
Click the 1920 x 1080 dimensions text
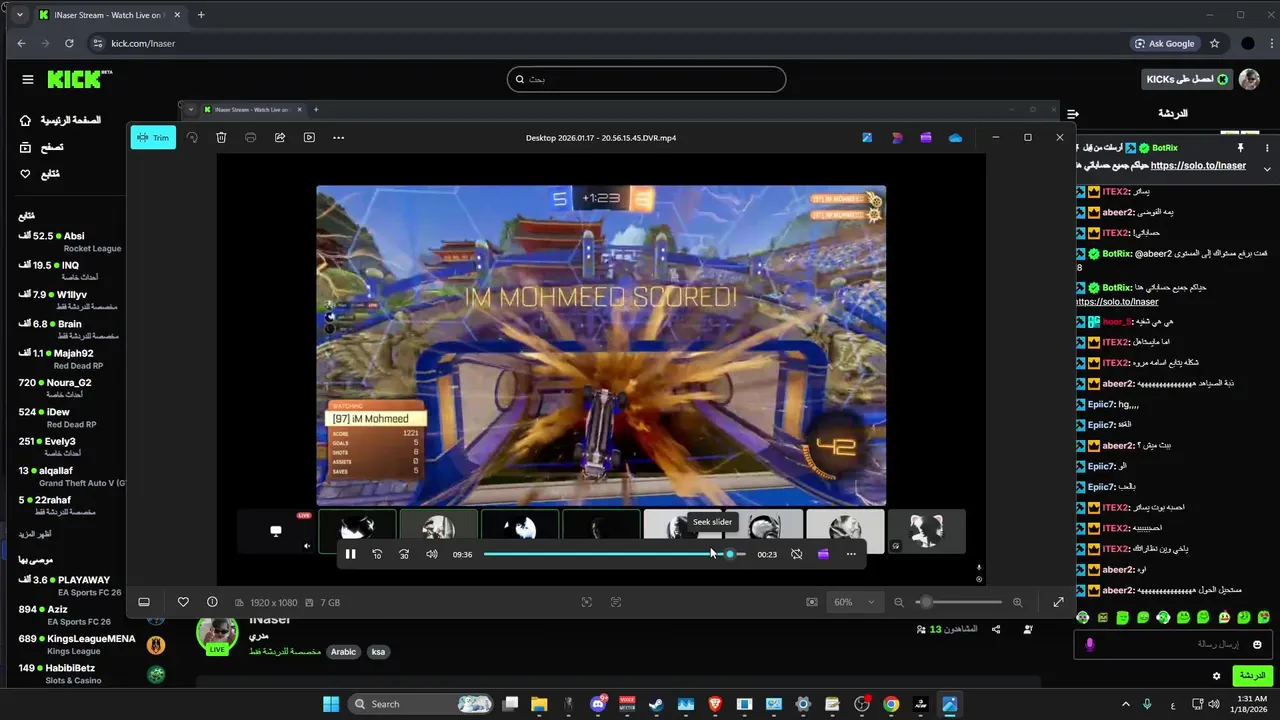[274, 603]
